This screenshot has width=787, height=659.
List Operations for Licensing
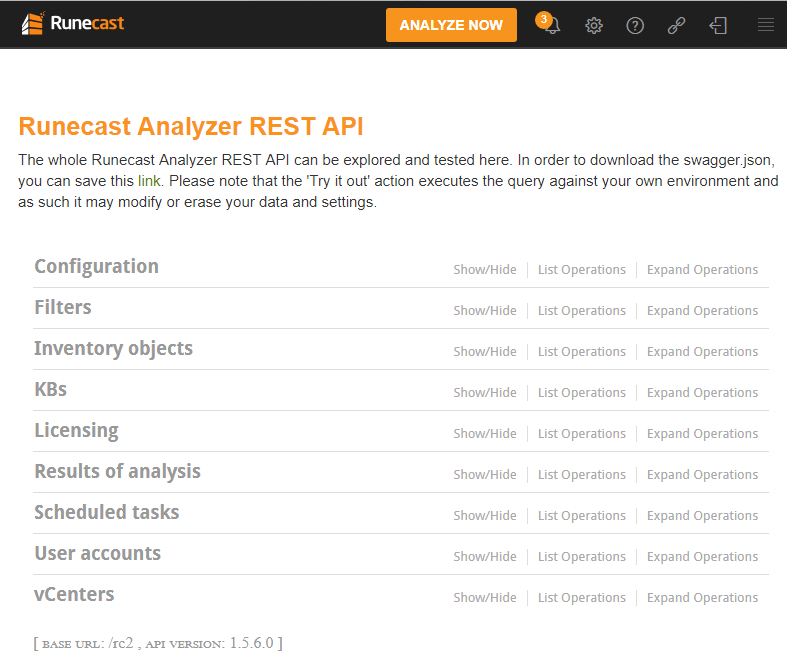pyautogui.click(x=581, y=434)
